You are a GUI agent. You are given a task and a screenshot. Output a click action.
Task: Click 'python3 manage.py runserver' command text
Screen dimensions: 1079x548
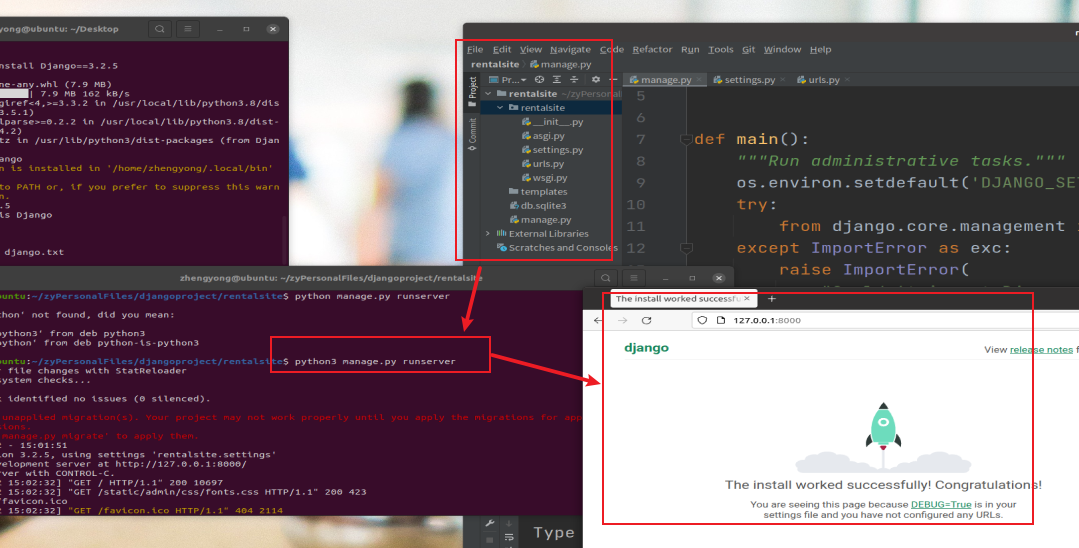[375, 361]
